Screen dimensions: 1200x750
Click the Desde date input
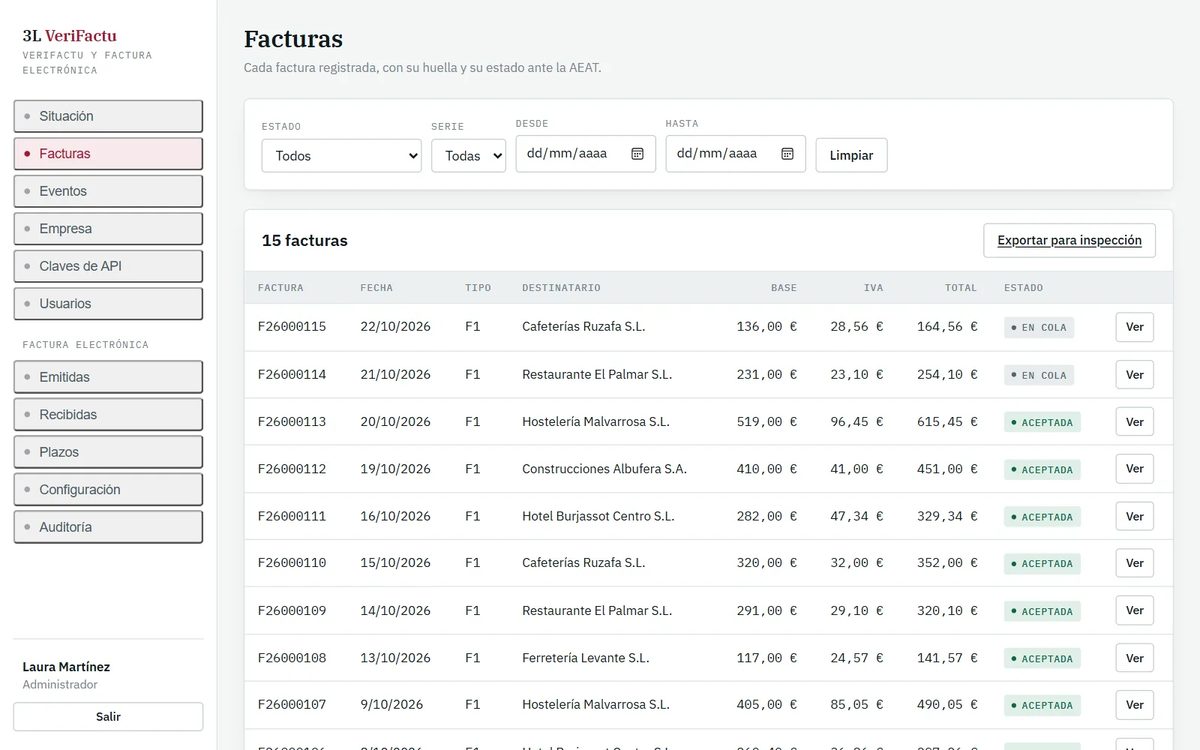coord(586,154)
